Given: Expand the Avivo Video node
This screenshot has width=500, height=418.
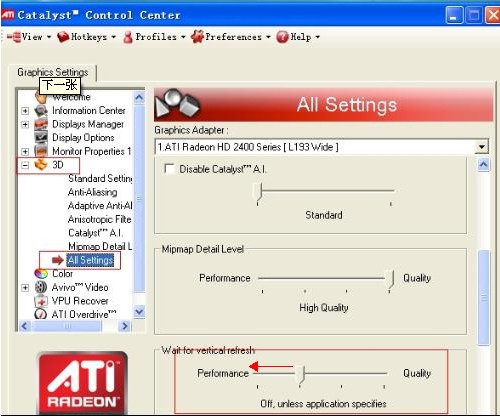Looking at the screenshot, I should pos(25,287).
